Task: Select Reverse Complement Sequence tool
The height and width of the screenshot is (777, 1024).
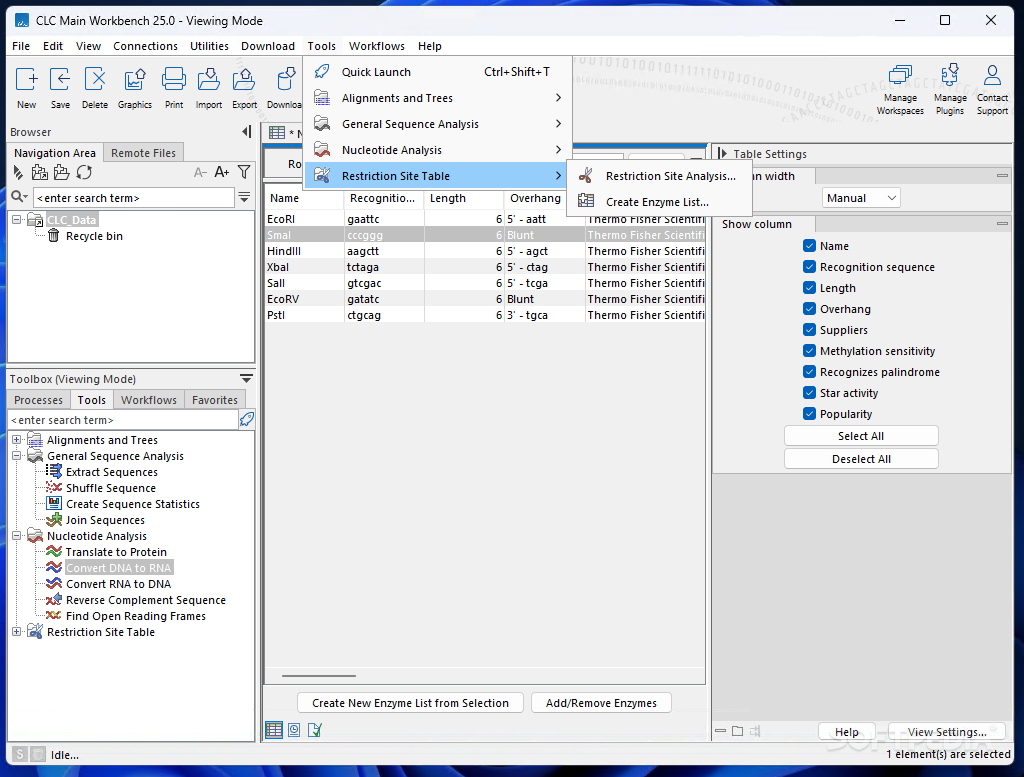Action: (x=146, y=600)
